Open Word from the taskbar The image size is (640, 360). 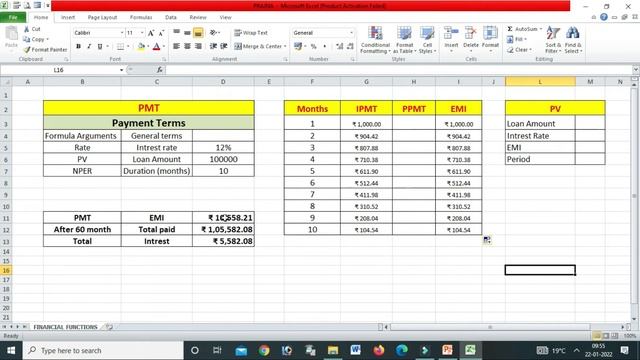(356, 350)
